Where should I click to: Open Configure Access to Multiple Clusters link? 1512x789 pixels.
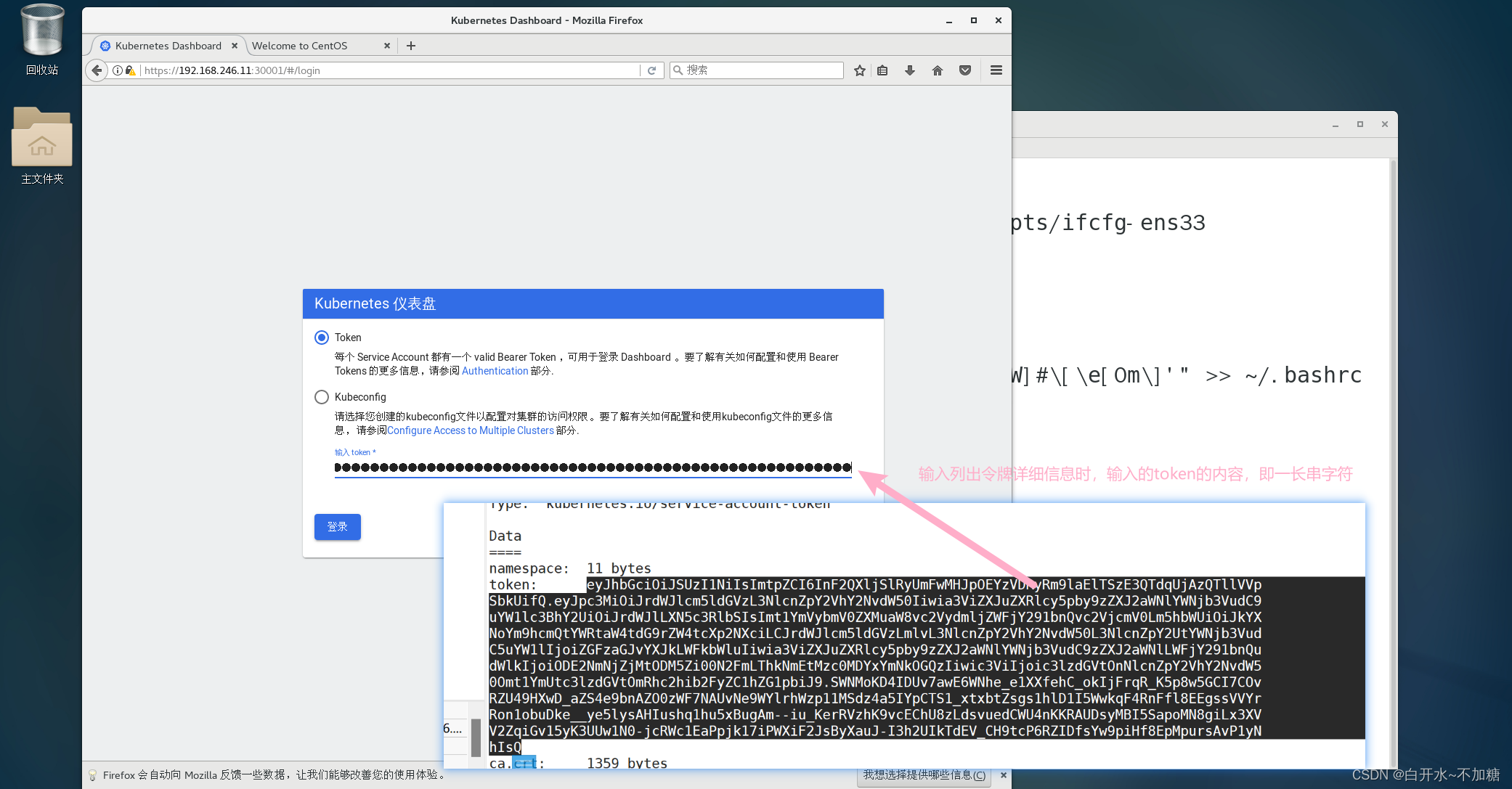[471, 430]
